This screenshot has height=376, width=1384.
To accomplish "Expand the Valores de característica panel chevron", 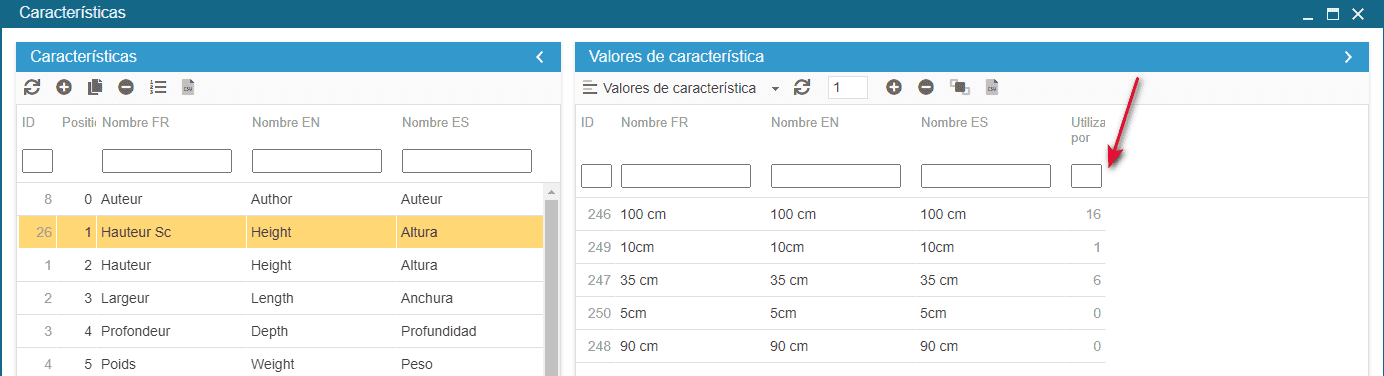I will point(1348,57).
